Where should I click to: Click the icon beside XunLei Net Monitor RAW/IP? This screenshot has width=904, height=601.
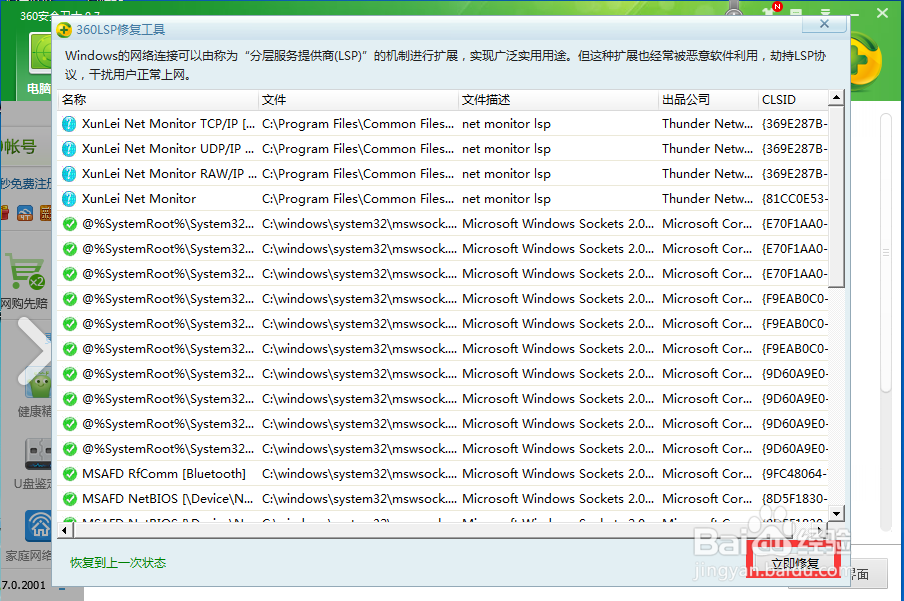(x=69, y=174)
